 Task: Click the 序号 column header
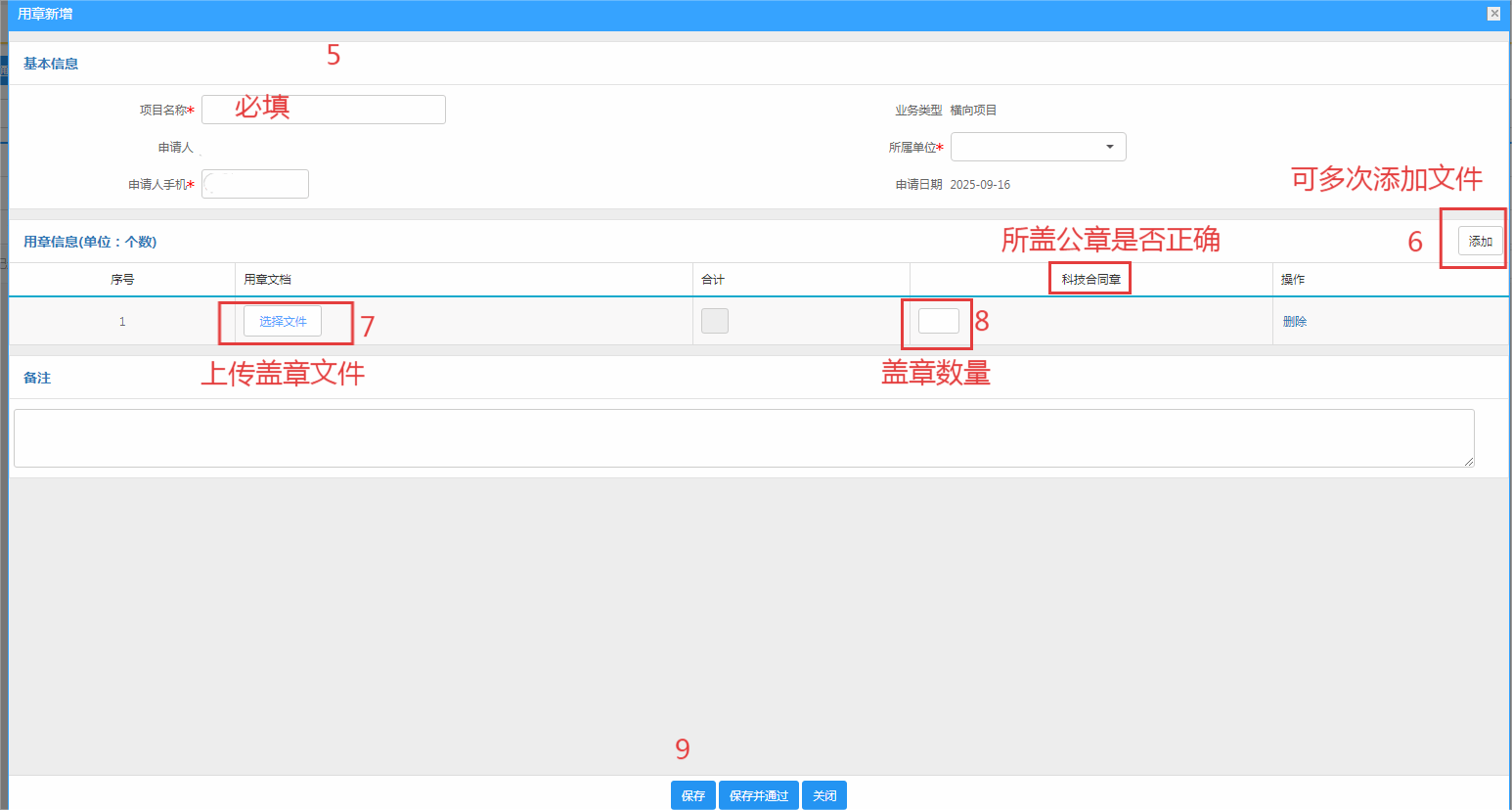(122, 280)
